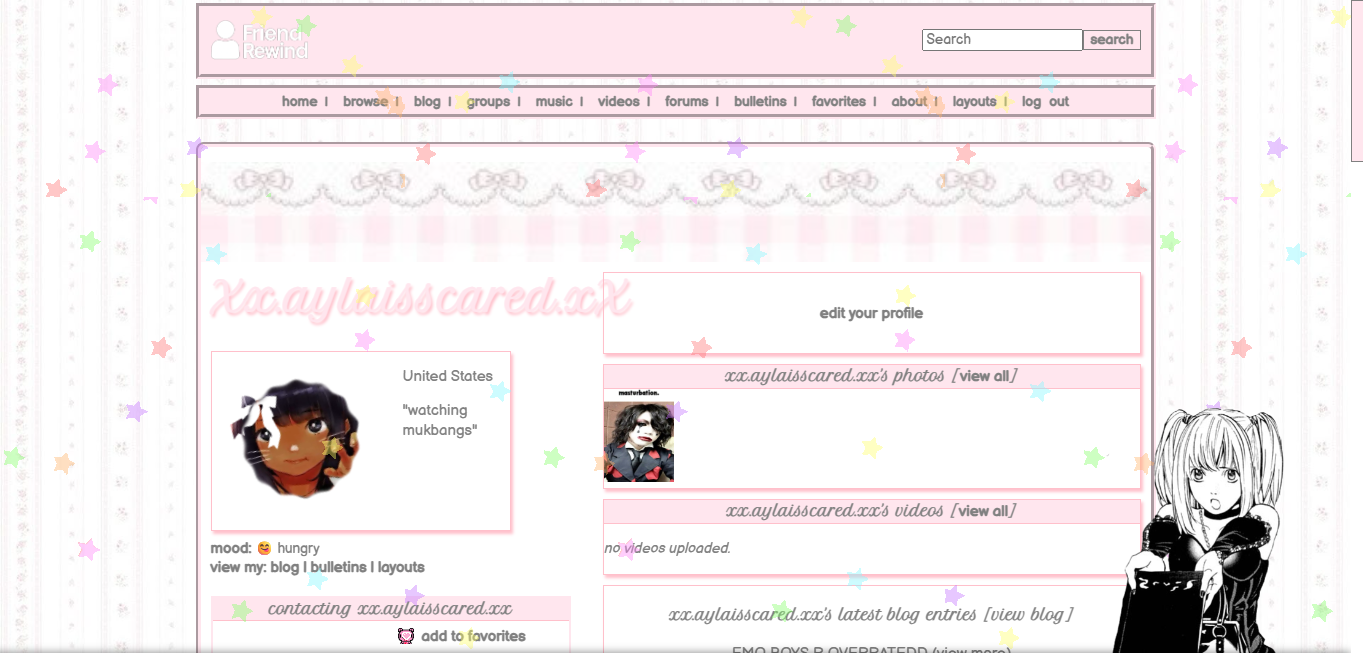1363x653 pixels.
Task: Open layouts link under view my
Action: tap(401, 567)
